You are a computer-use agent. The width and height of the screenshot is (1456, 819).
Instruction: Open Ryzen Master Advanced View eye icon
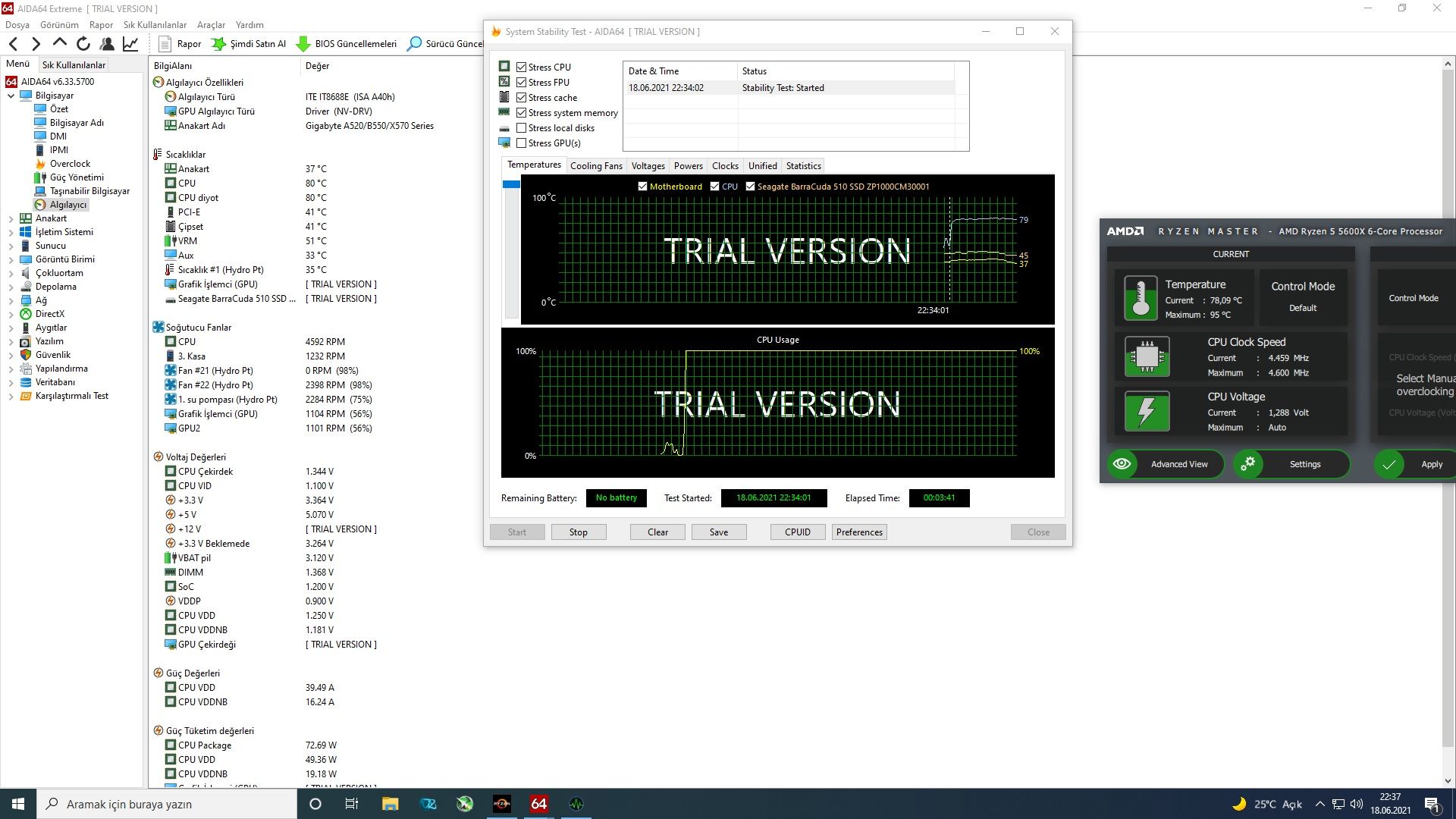point(1122,464)
